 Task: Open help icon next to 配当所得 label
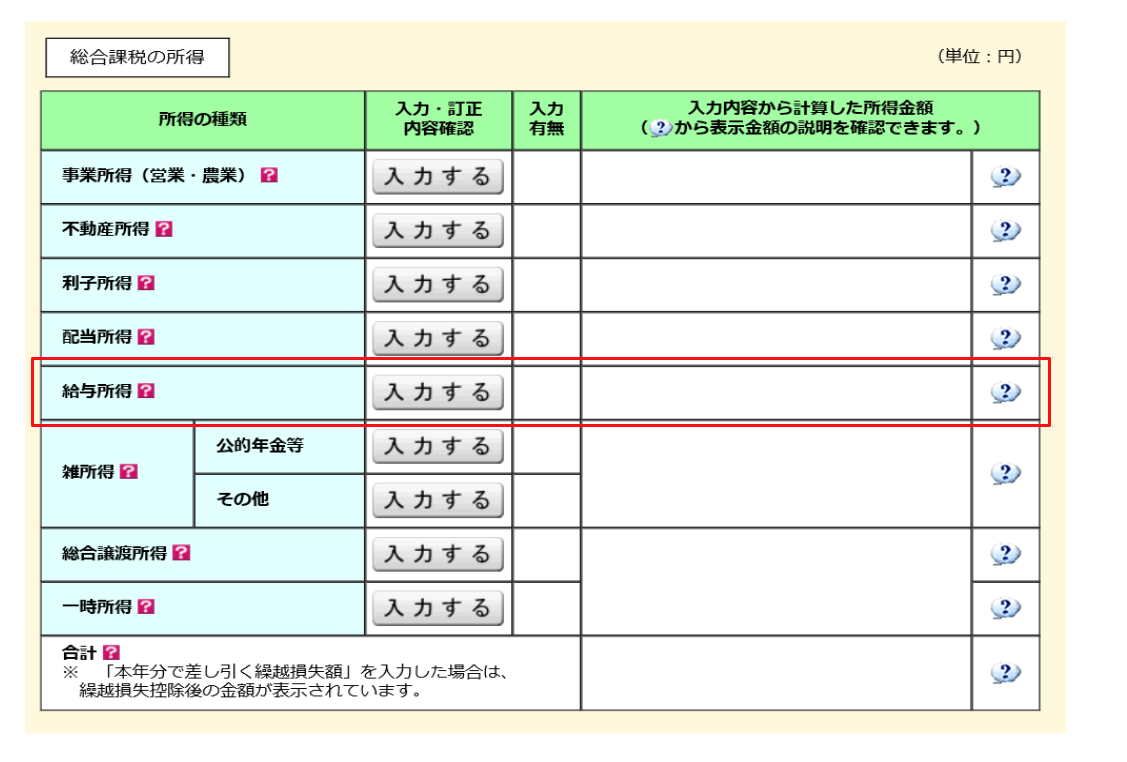coord(146,337)
